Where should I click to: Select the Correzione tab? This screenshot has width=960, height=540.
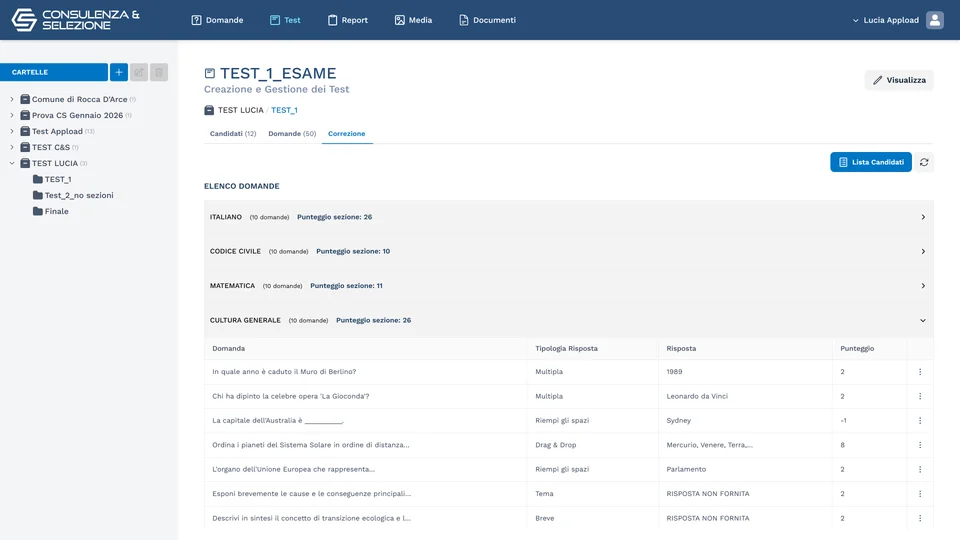(x=347, y=133)
